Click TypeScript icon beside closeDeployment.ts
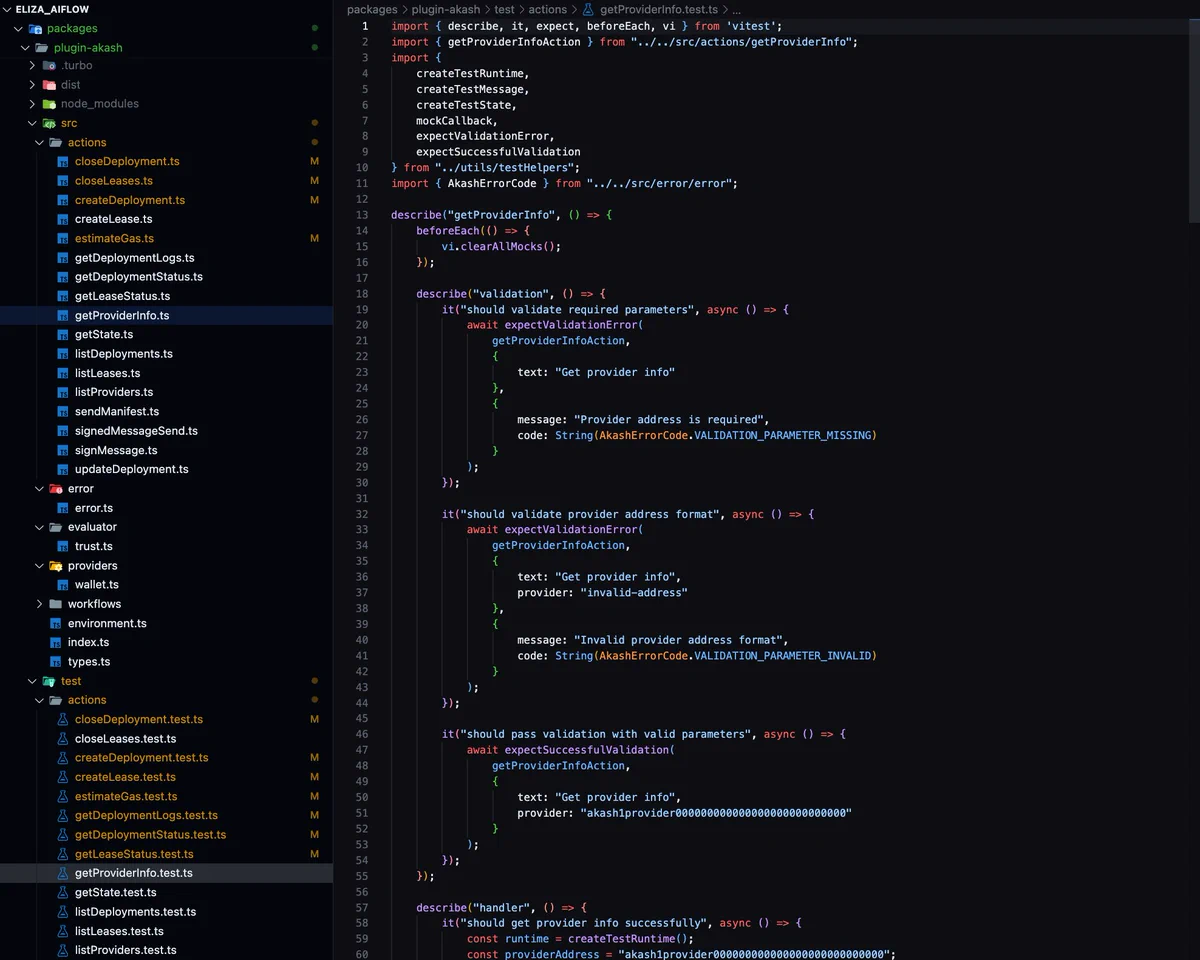The image size is (1200, 960). [63, 162]
